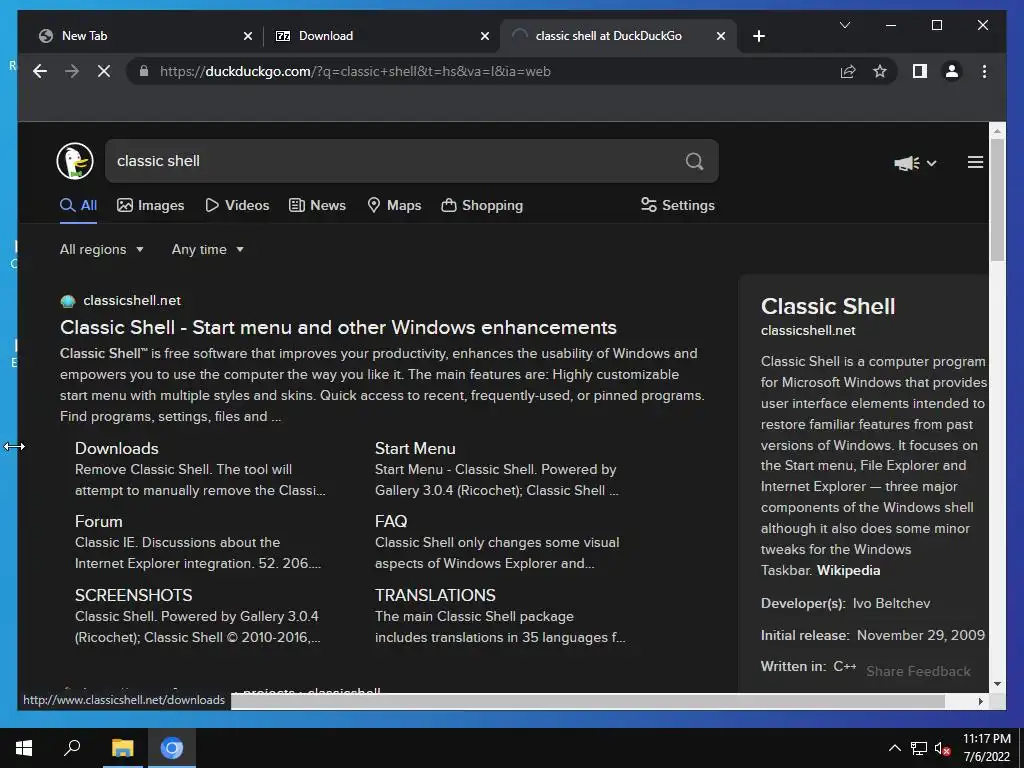Click the scrollbar up arrow
The height and width of the screenshot is (768, 1024).
pyautogui.click(x=997, y=131)
